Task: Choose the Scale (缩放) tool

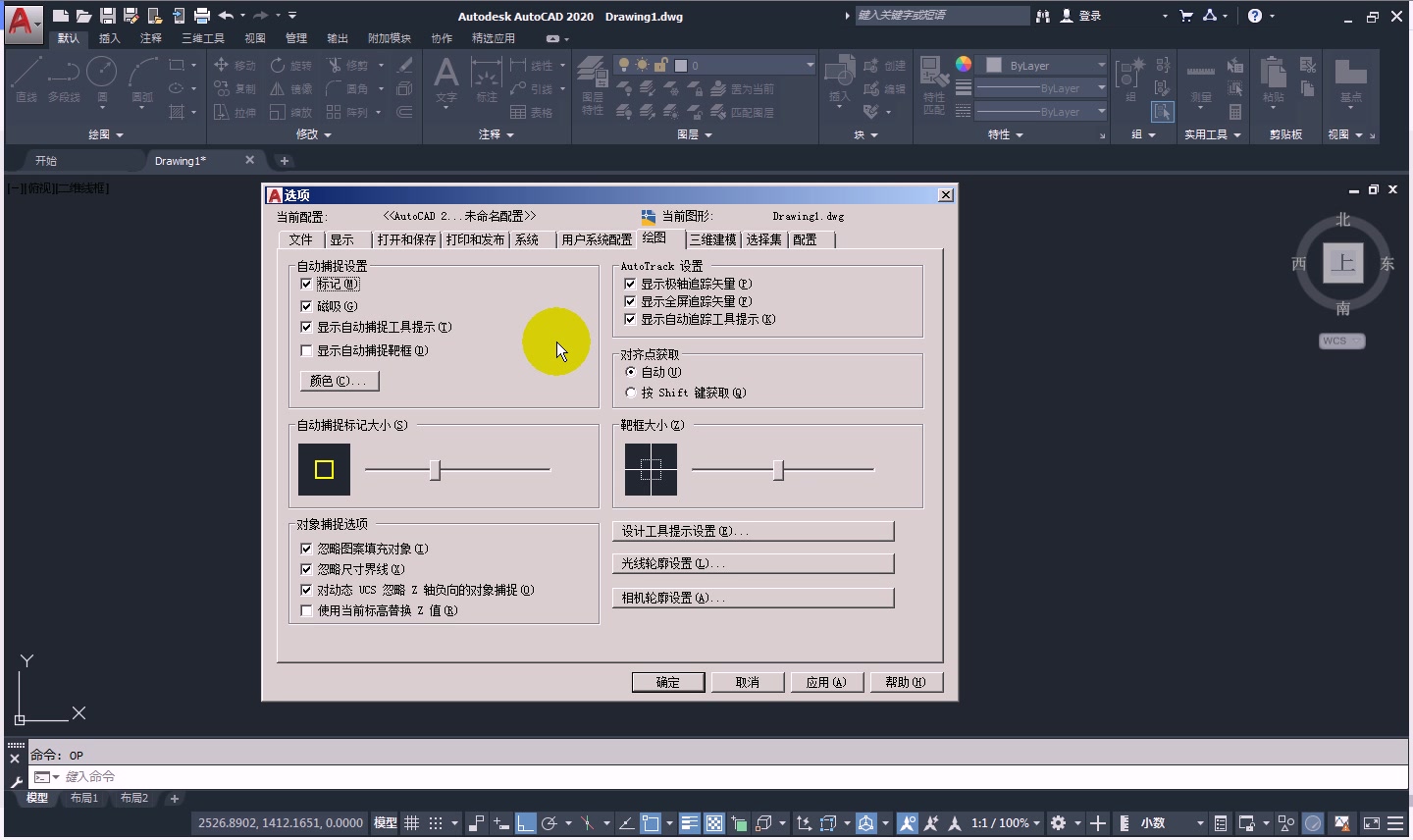Action: pos(290,112)
